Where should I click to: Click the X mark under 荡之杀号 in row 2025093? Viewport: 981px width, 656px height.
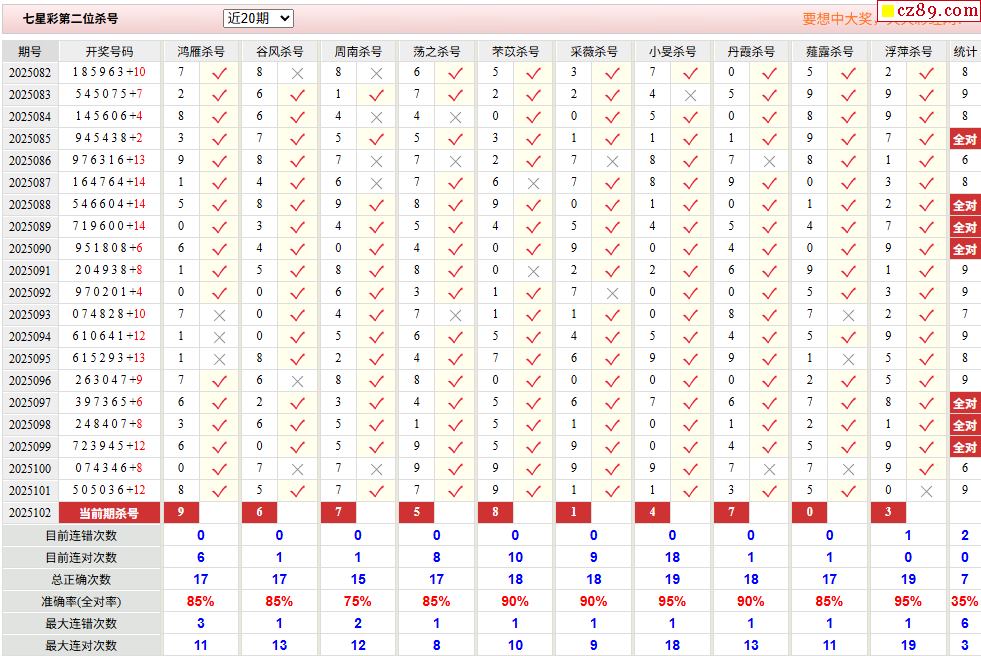pyautogui.click(x=455, y=316)
